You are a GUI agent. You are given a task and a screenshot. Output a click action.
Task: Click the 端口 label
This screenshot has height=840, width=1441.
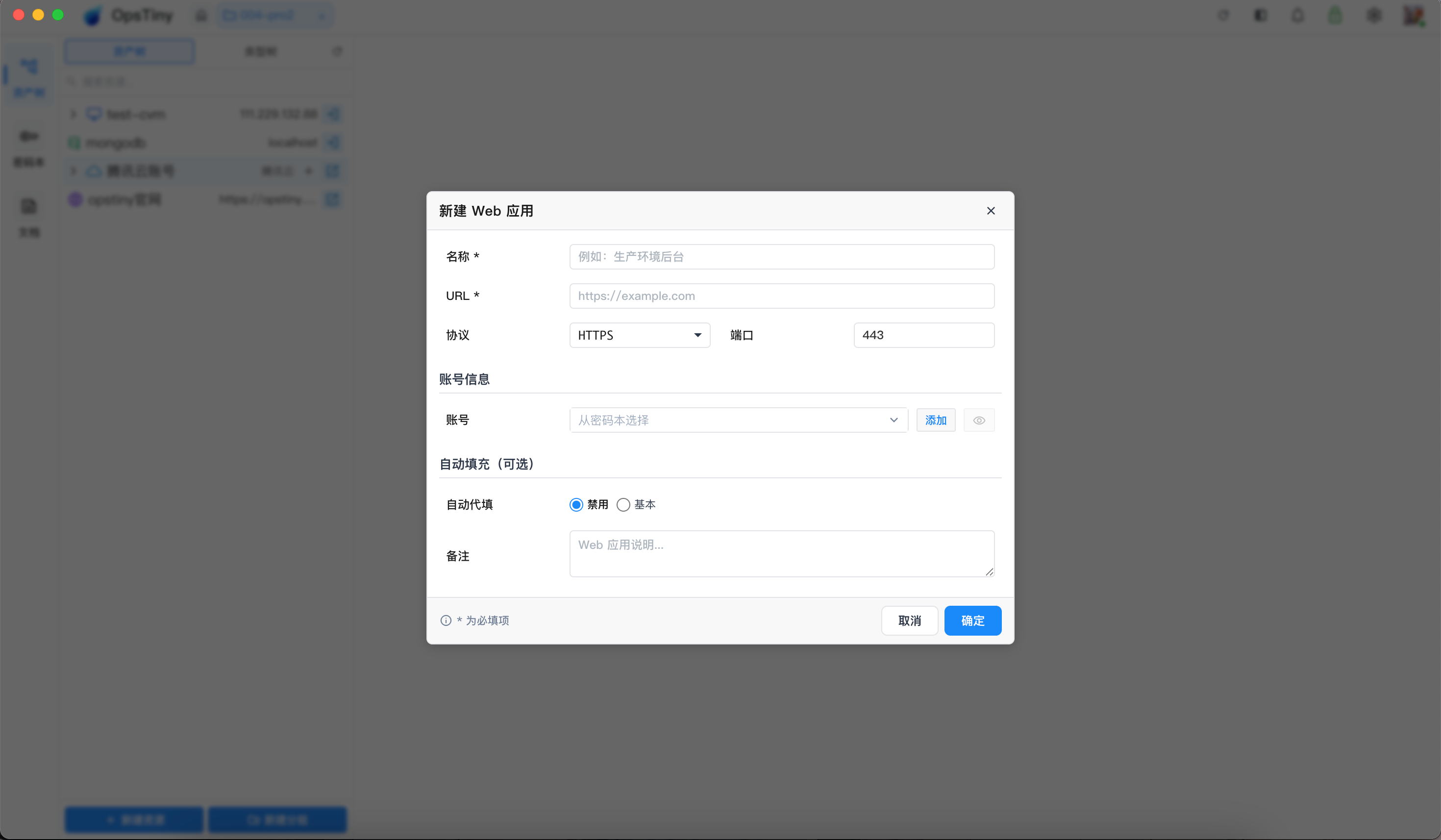(x=742, y=335)
